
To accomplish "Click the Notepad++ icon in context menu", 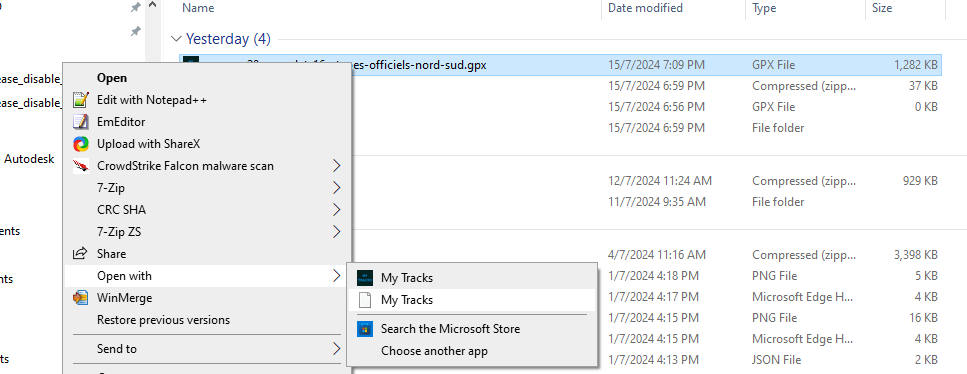I will tap(81, 100).
